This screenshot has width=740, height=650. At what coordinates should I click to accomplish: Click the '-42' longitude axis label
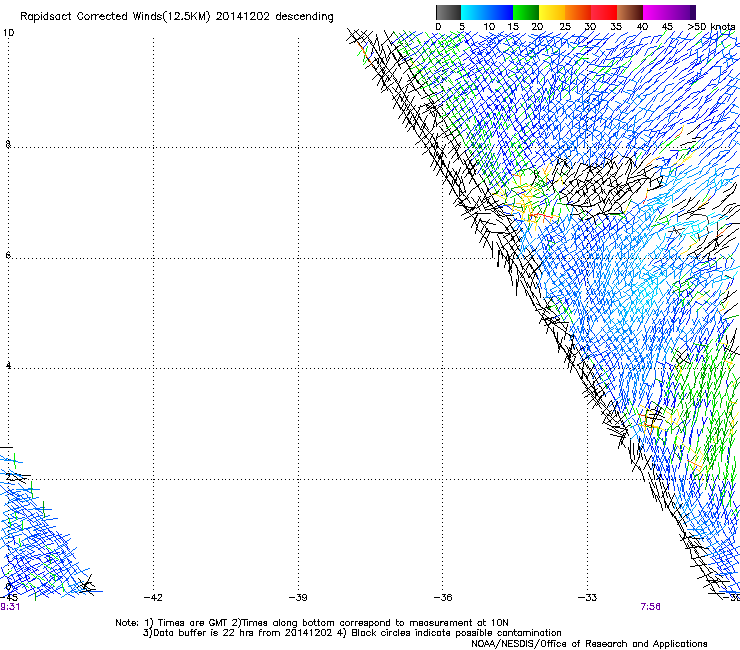point(153,598)
